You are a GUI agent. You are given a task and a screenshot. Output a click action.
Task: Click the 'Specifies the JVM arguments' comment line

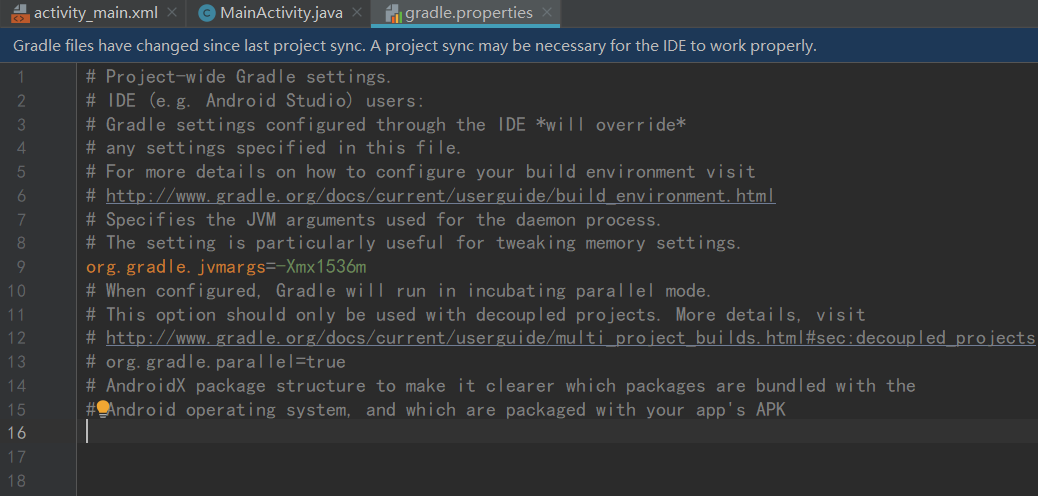click(374, 219)
